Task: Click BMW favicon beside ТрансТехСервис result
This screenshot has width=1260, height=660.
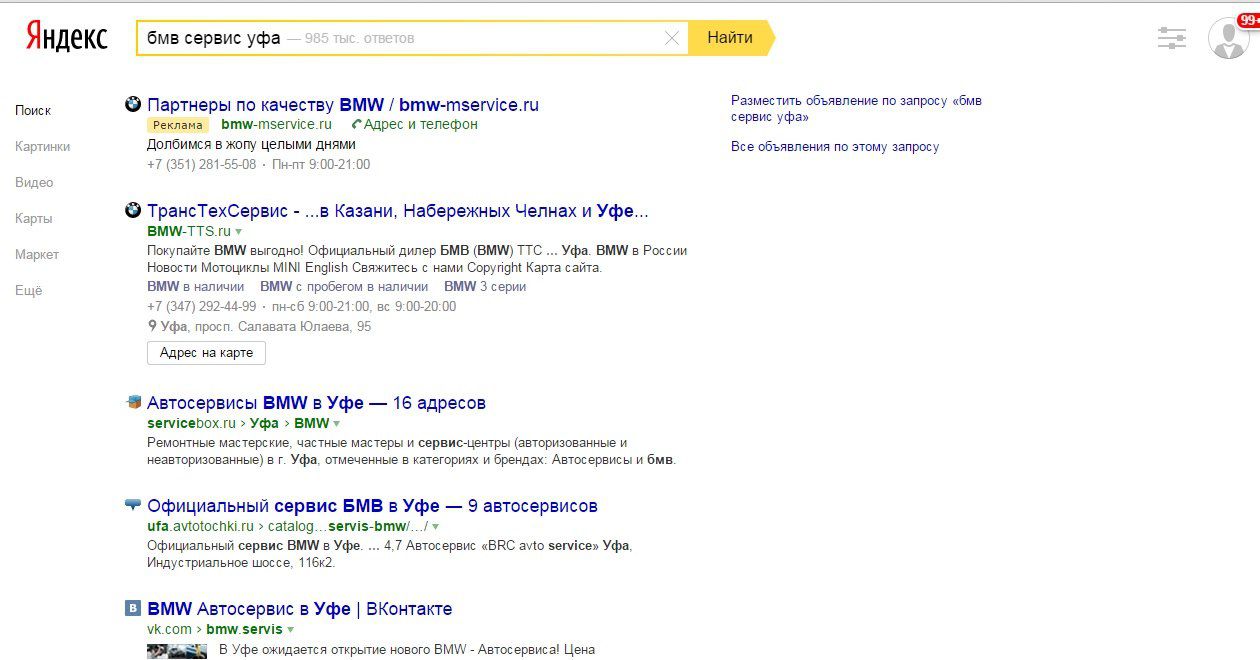Action: [132, 211]
